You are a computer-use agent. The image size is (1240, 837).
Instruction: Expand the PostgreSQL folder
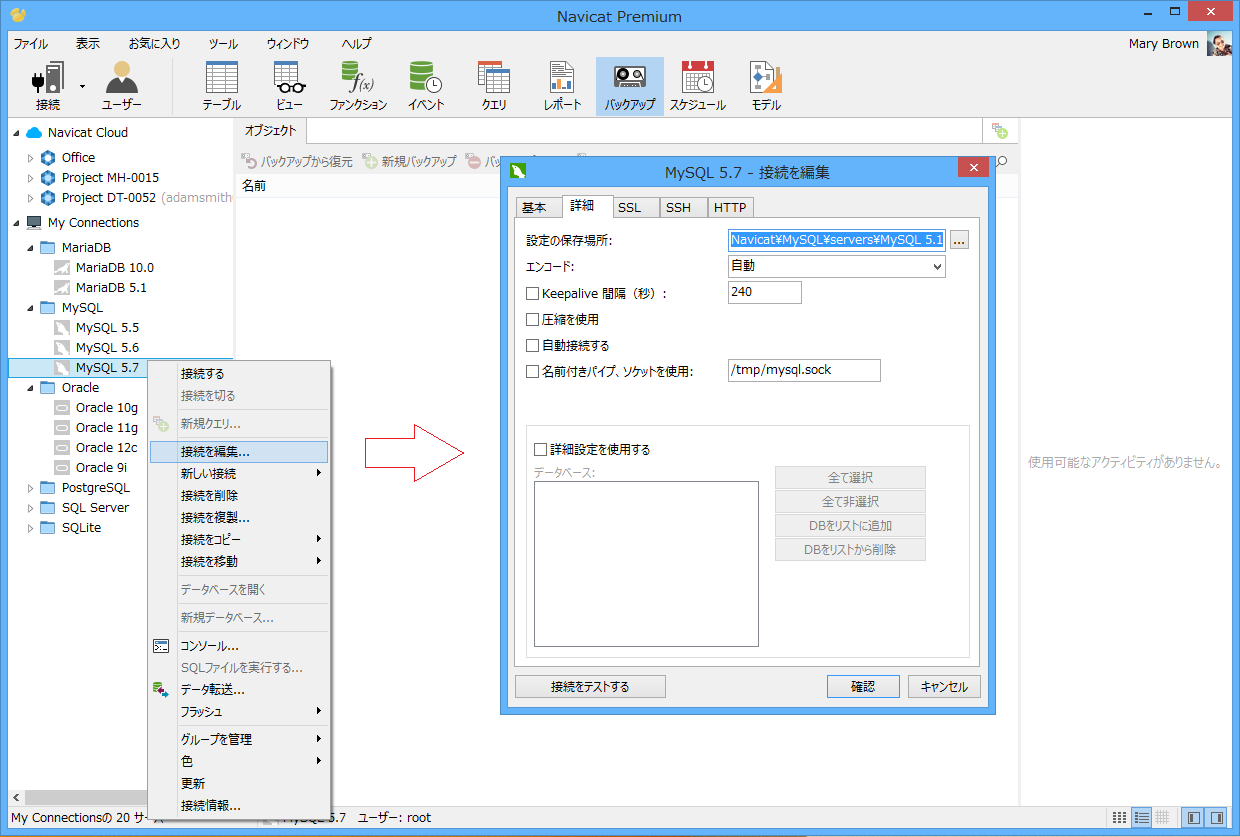[x=31, y=488]
